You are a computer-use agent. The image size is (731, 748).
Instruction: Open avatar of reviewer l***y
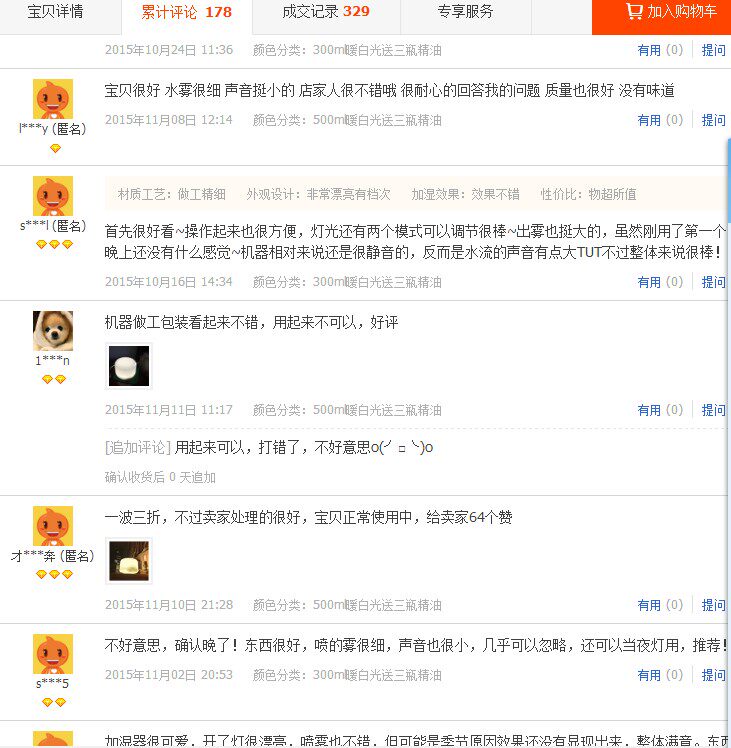coord(53,99)
